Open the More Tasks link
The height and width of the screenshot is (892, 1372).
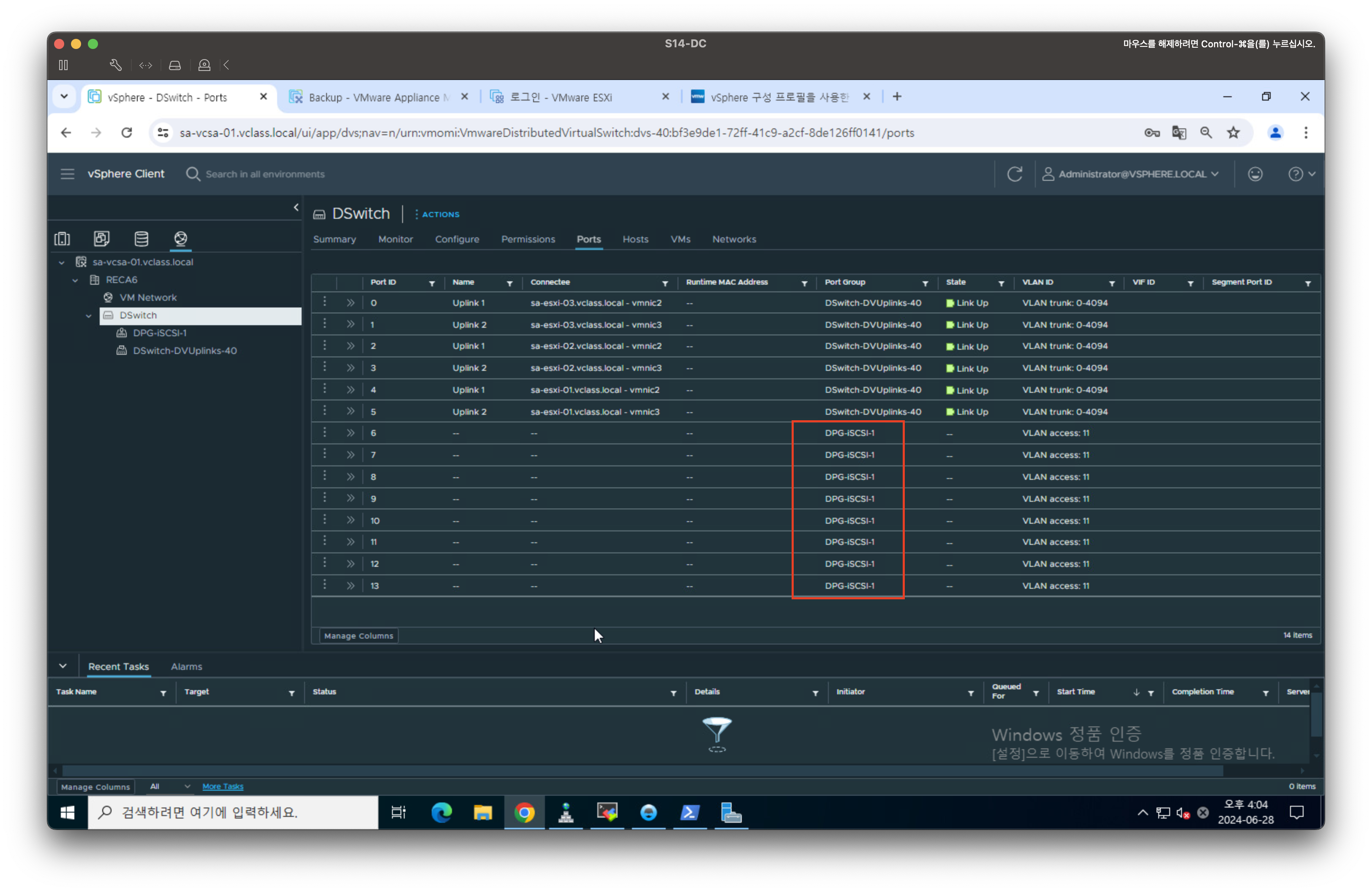coord(223,786)
